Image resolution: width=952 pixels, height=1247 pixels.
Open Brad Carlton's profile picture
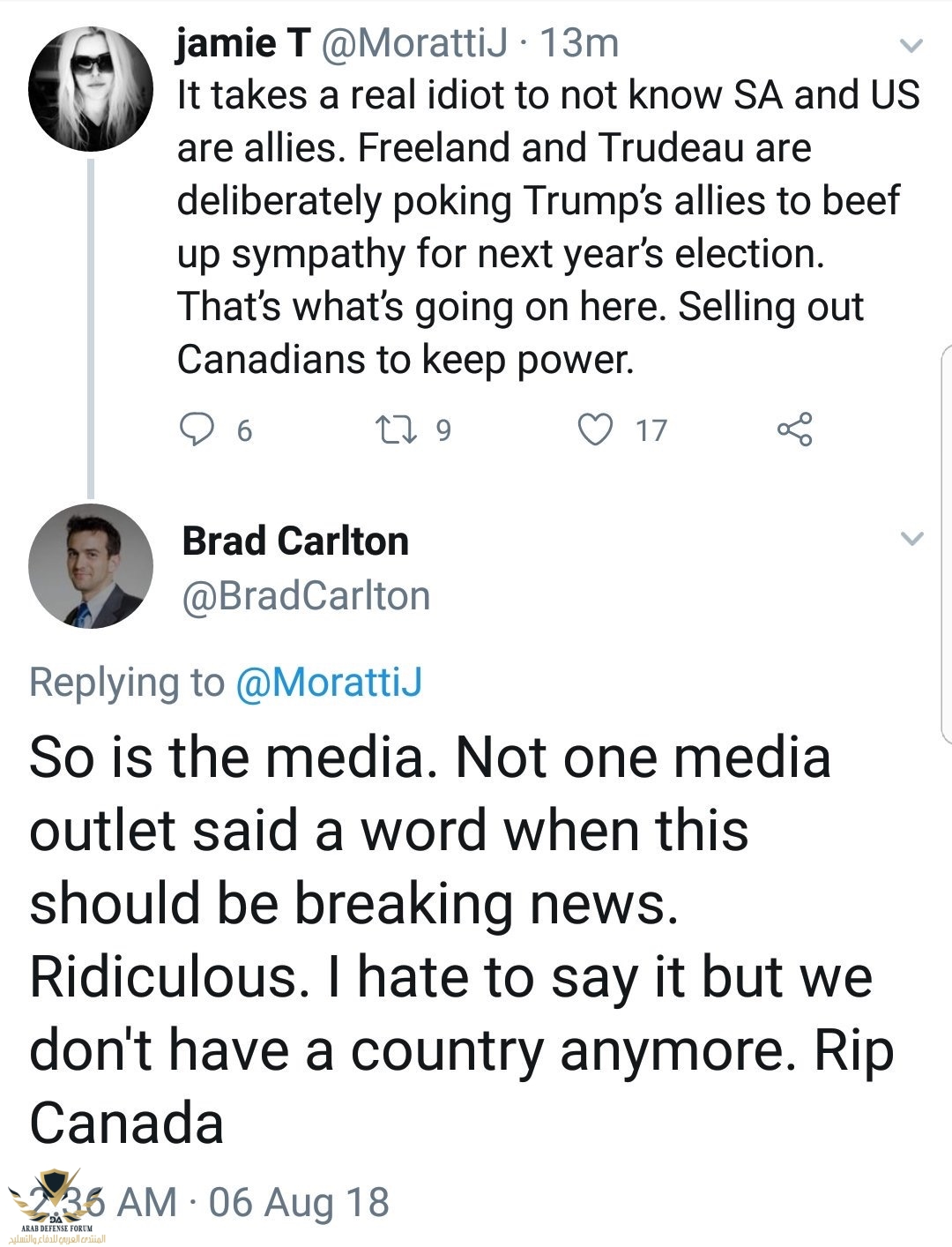[90, 566]
